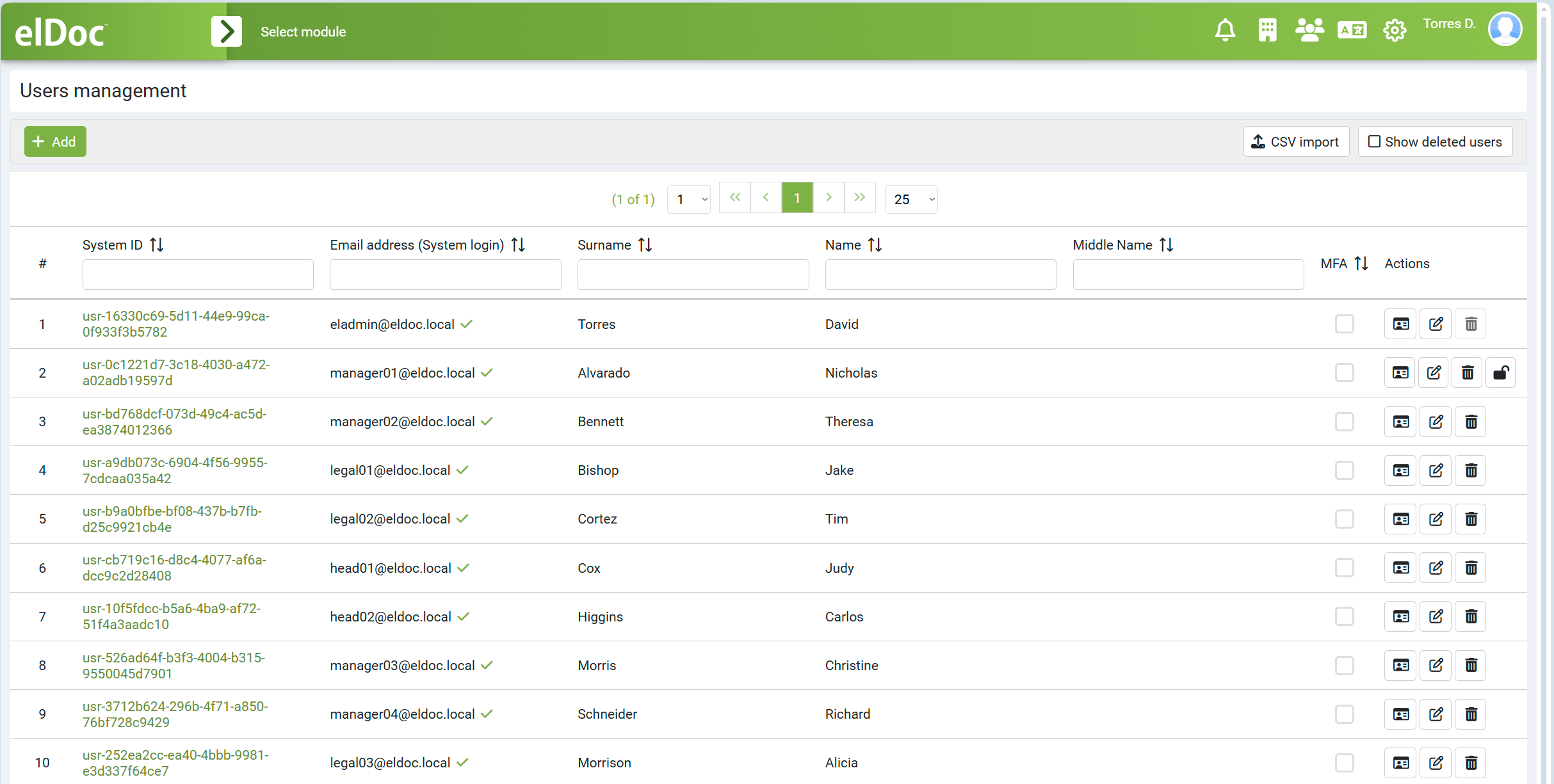Toggle the MFA checkbox for Cox Judy
Screen dimensions: 1554x784
1344,568
